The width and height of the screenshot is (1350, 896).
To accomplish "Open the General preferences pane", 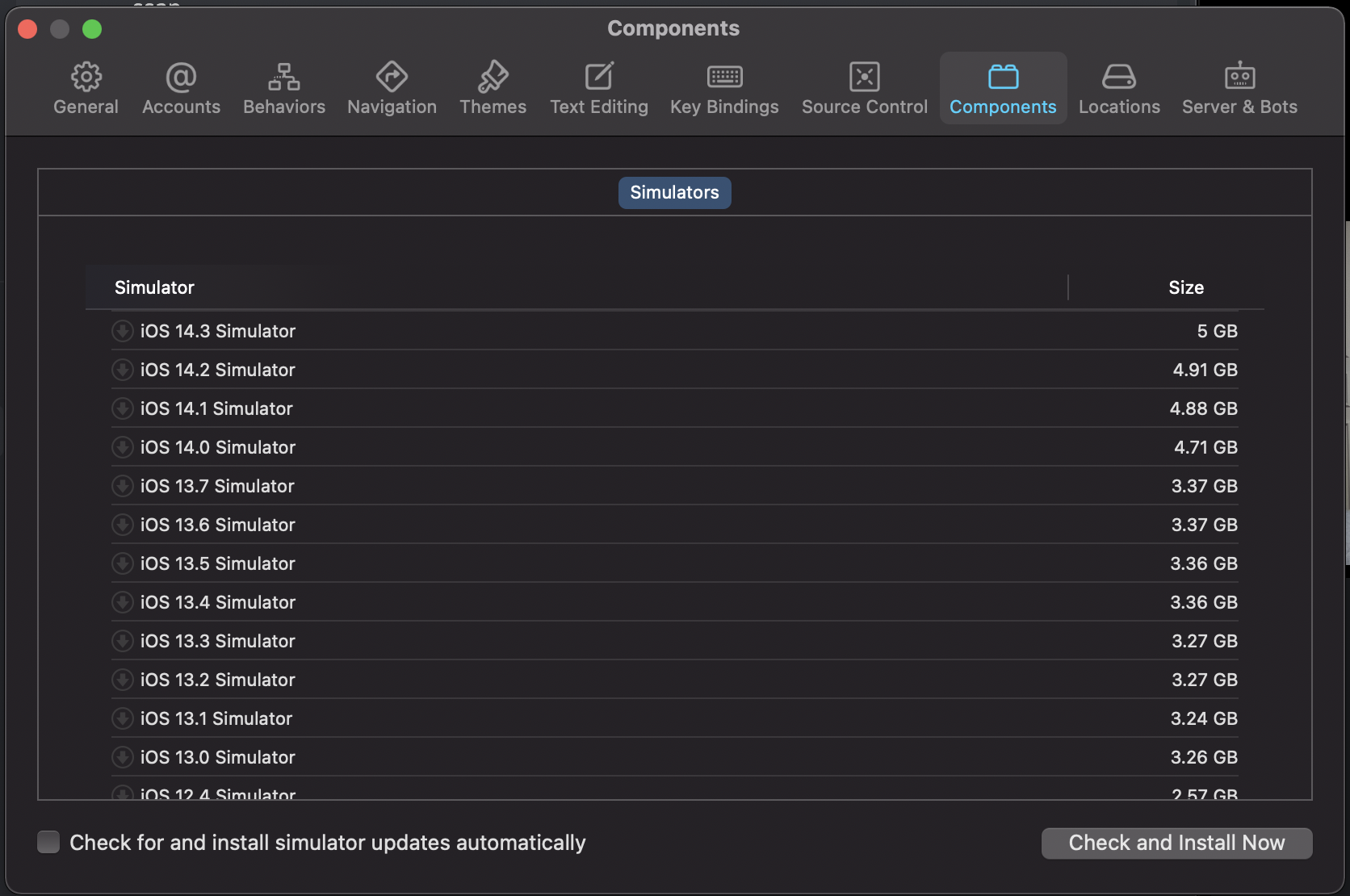I will (86, 88).
